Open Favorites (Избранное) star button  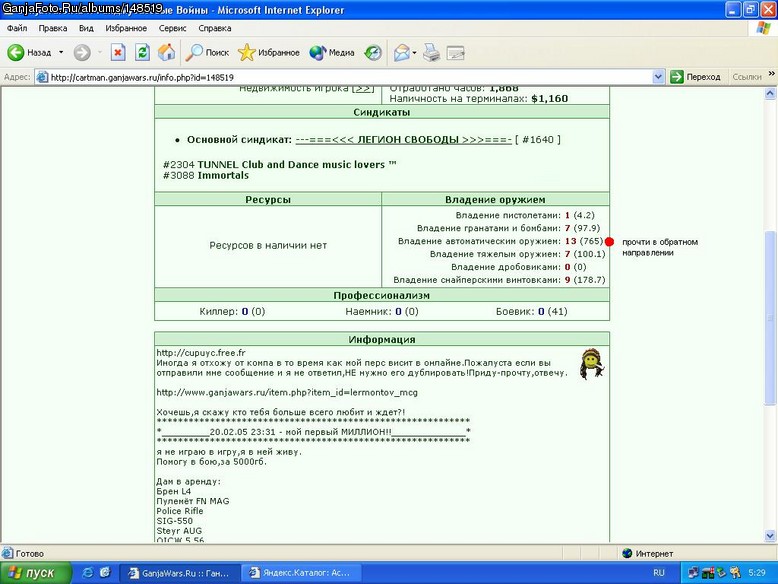pos(268,53)
